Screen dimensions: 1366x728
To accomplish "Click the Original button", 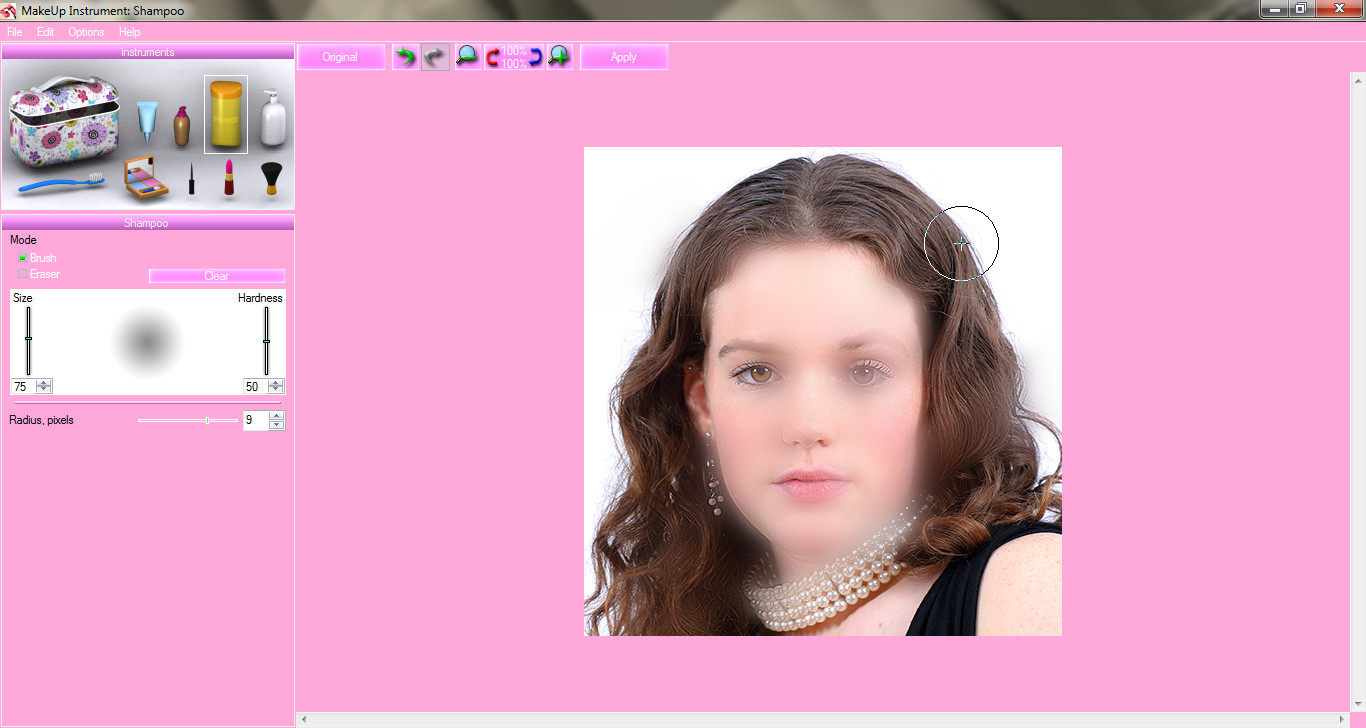I will 340,57.
